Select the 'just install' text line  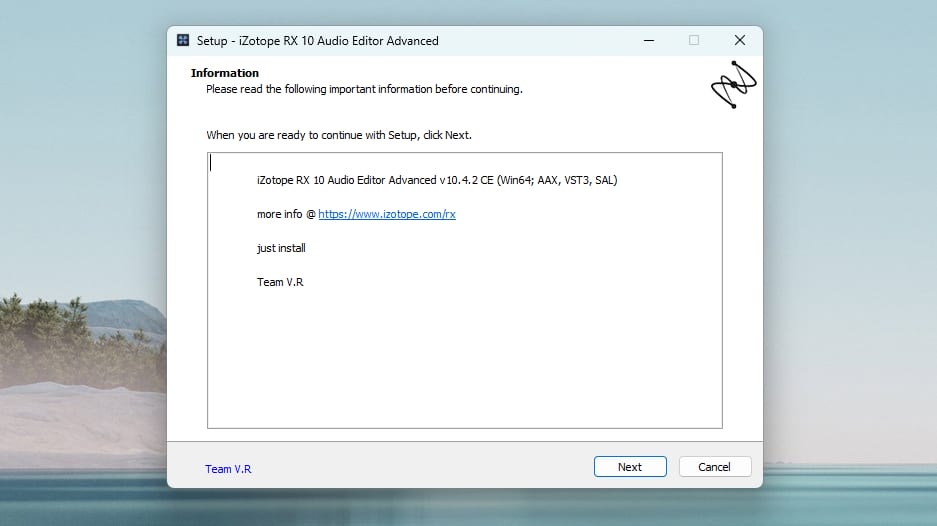pos(281,248)
